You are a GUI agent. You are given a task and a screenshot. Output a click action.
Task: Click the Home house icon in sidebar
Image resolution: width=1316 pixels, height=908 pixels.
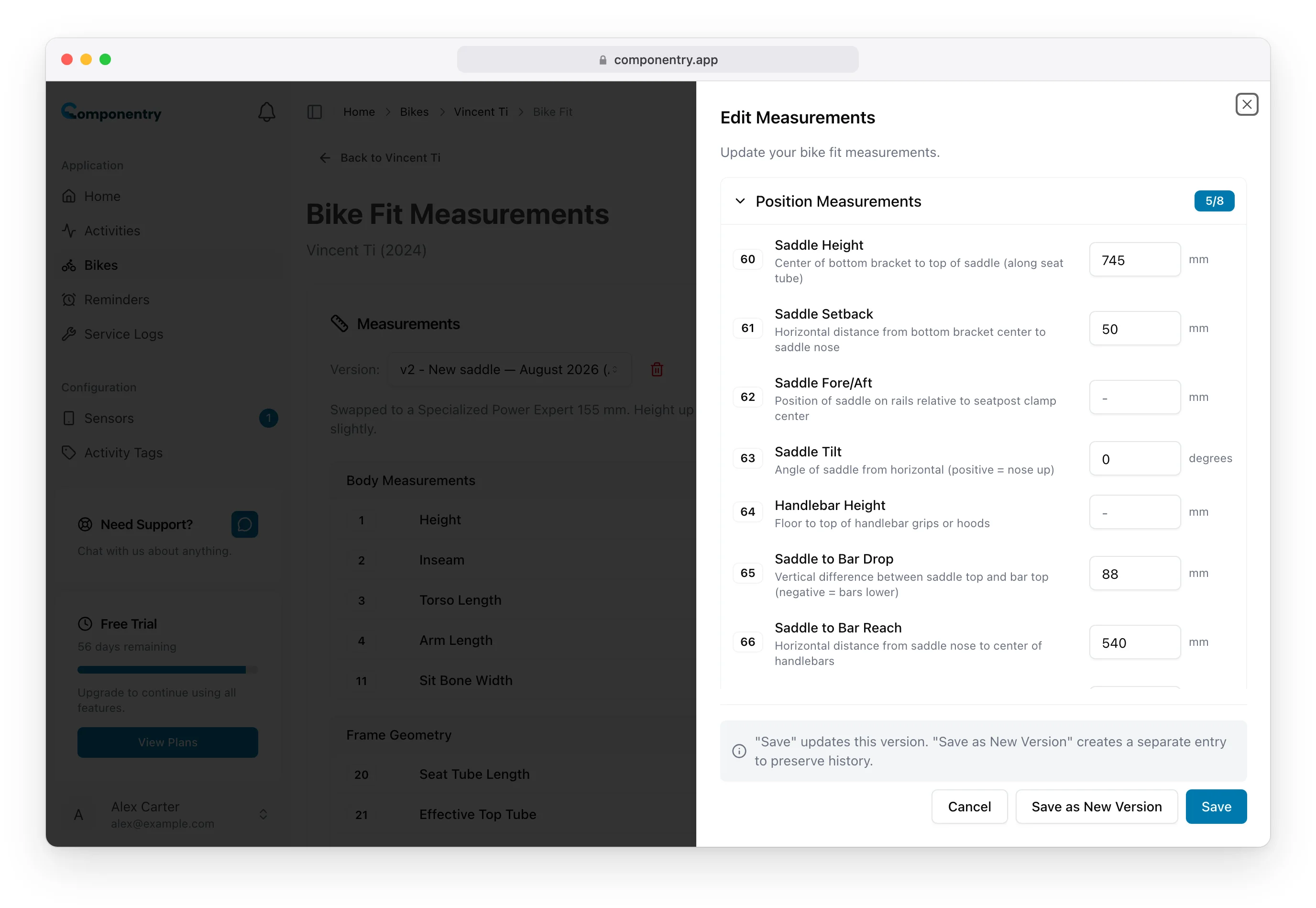(69, 196)
